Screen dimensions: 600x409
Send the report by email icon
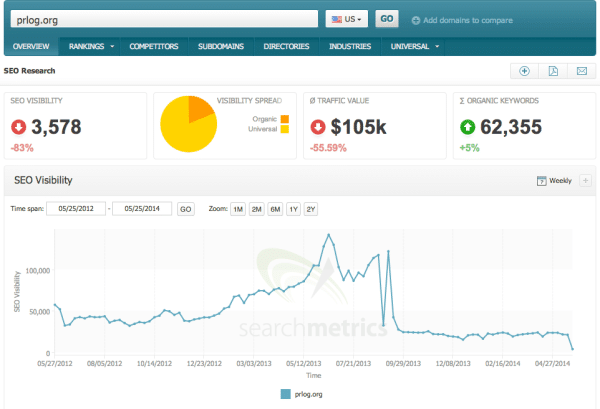click(582, 71)
